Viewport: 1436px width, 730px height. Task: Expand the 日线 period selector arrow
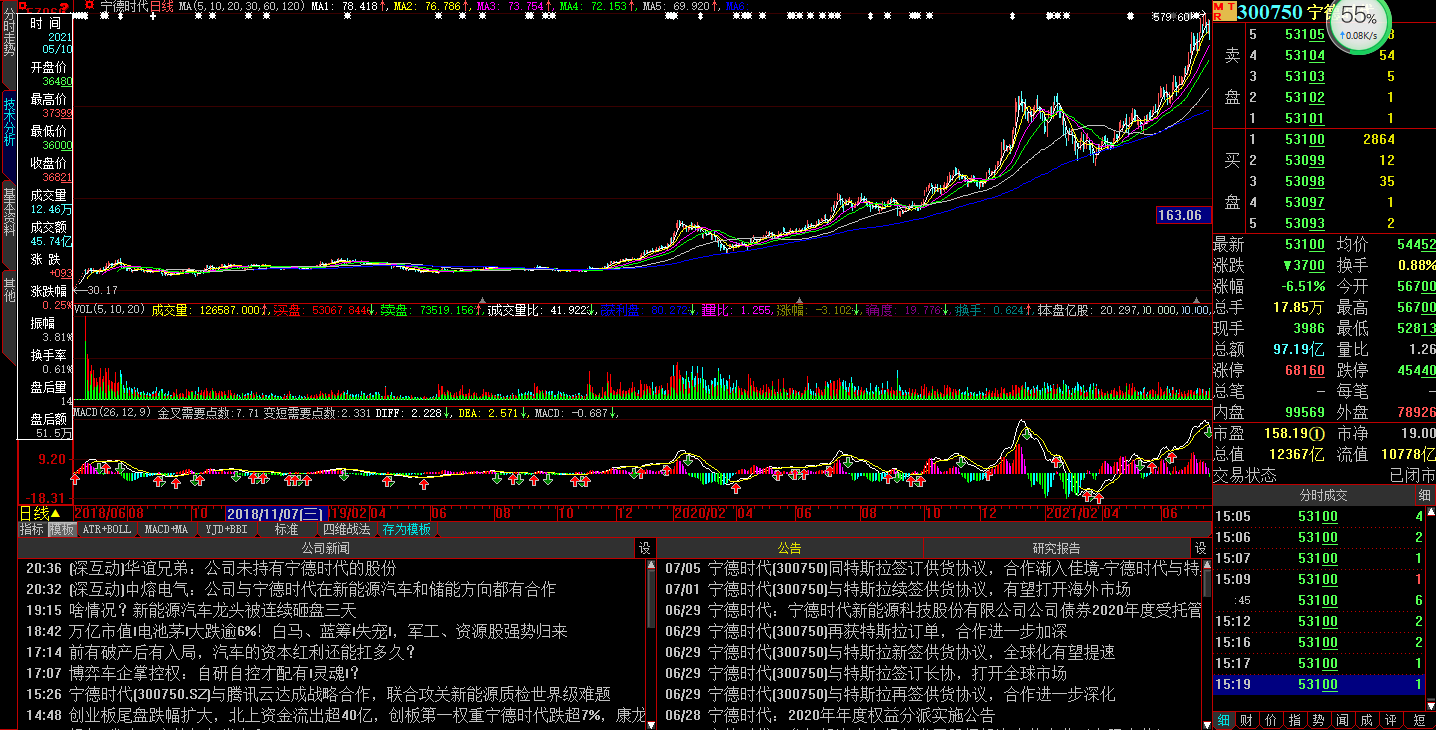coord(56,513)
